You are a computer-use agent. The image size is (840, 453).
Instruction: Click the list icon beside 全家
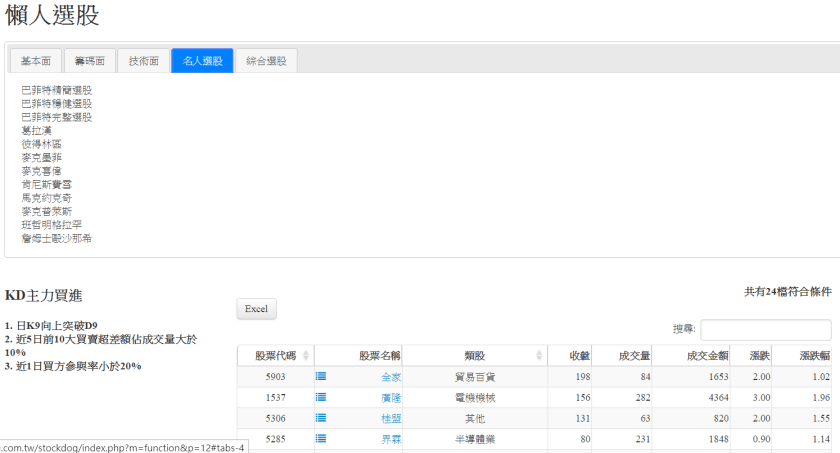(321, 377)
